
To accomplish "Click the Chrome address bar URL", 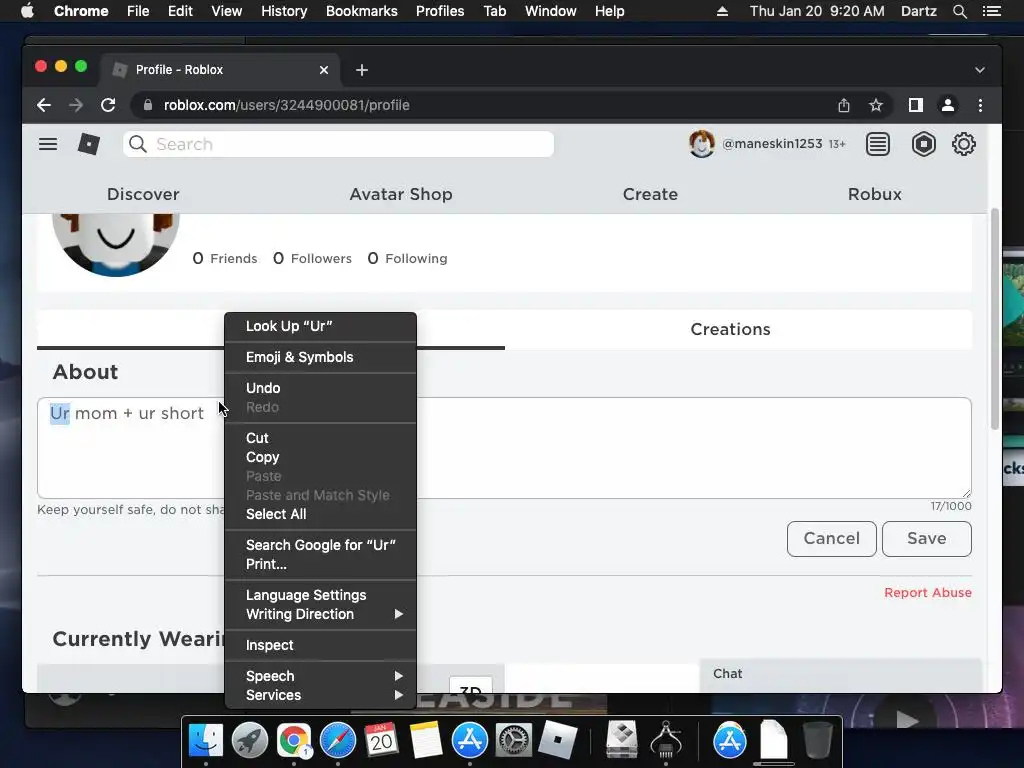I will [287, 105].
